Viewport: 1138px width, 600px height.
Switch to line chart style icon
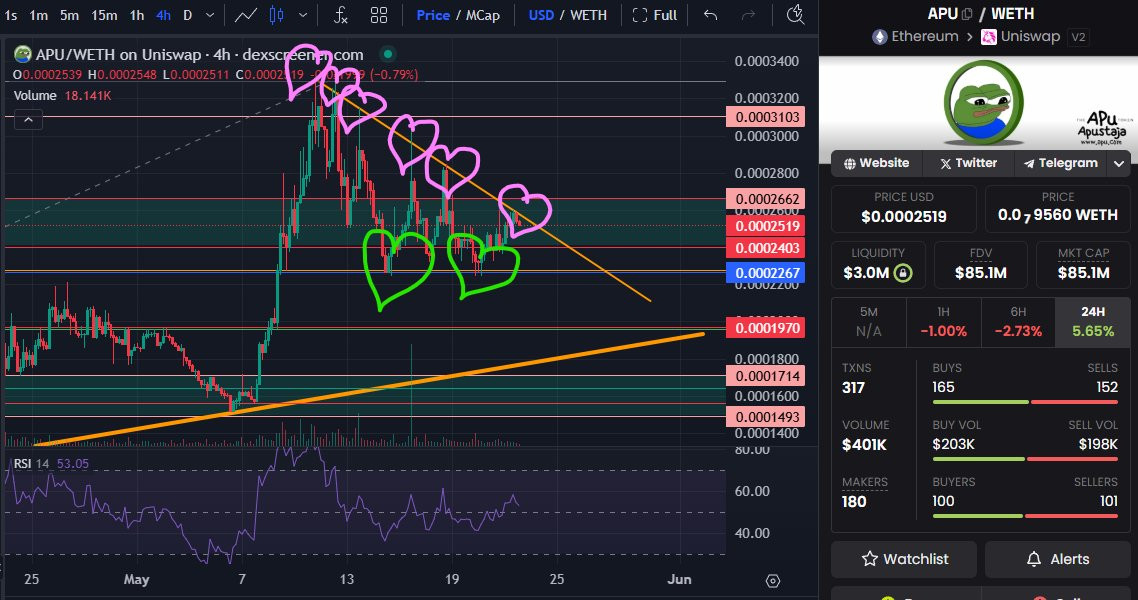tap(245, 15)
